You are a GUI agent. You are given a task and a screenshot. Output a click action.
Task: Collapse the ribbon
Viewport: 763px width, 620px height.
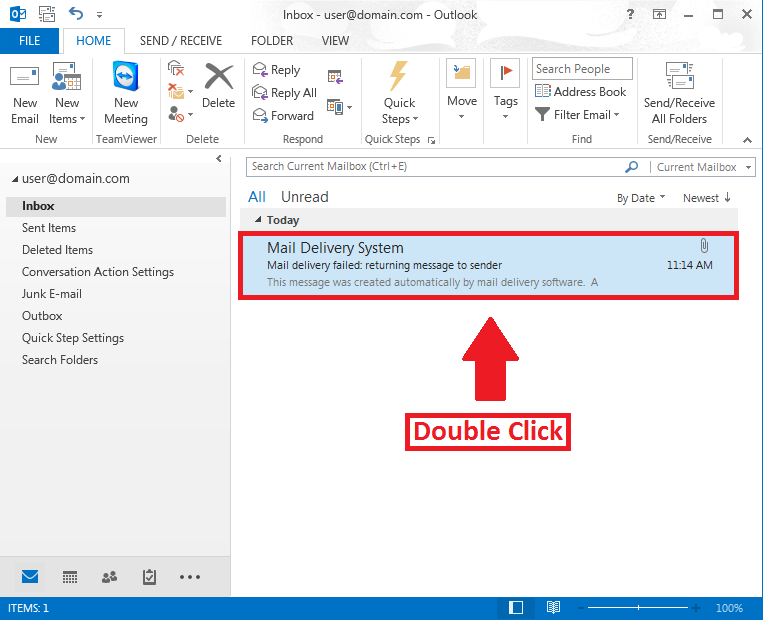point(747,140)
